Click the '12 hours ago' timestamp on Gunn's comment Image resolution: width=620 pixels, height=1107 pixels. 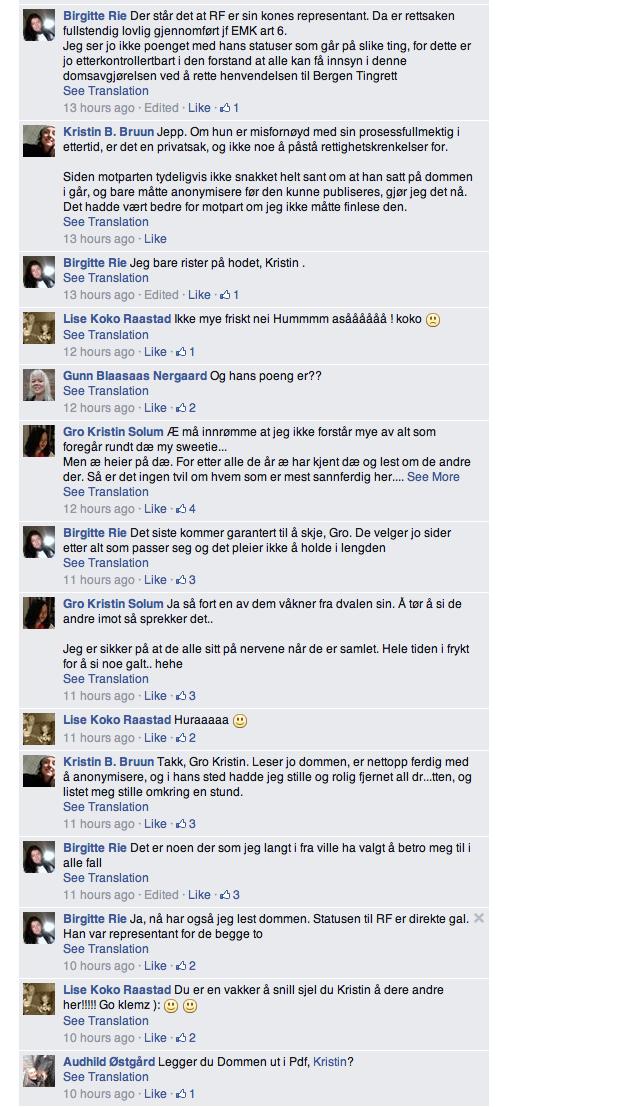click(x=99, y=407)
